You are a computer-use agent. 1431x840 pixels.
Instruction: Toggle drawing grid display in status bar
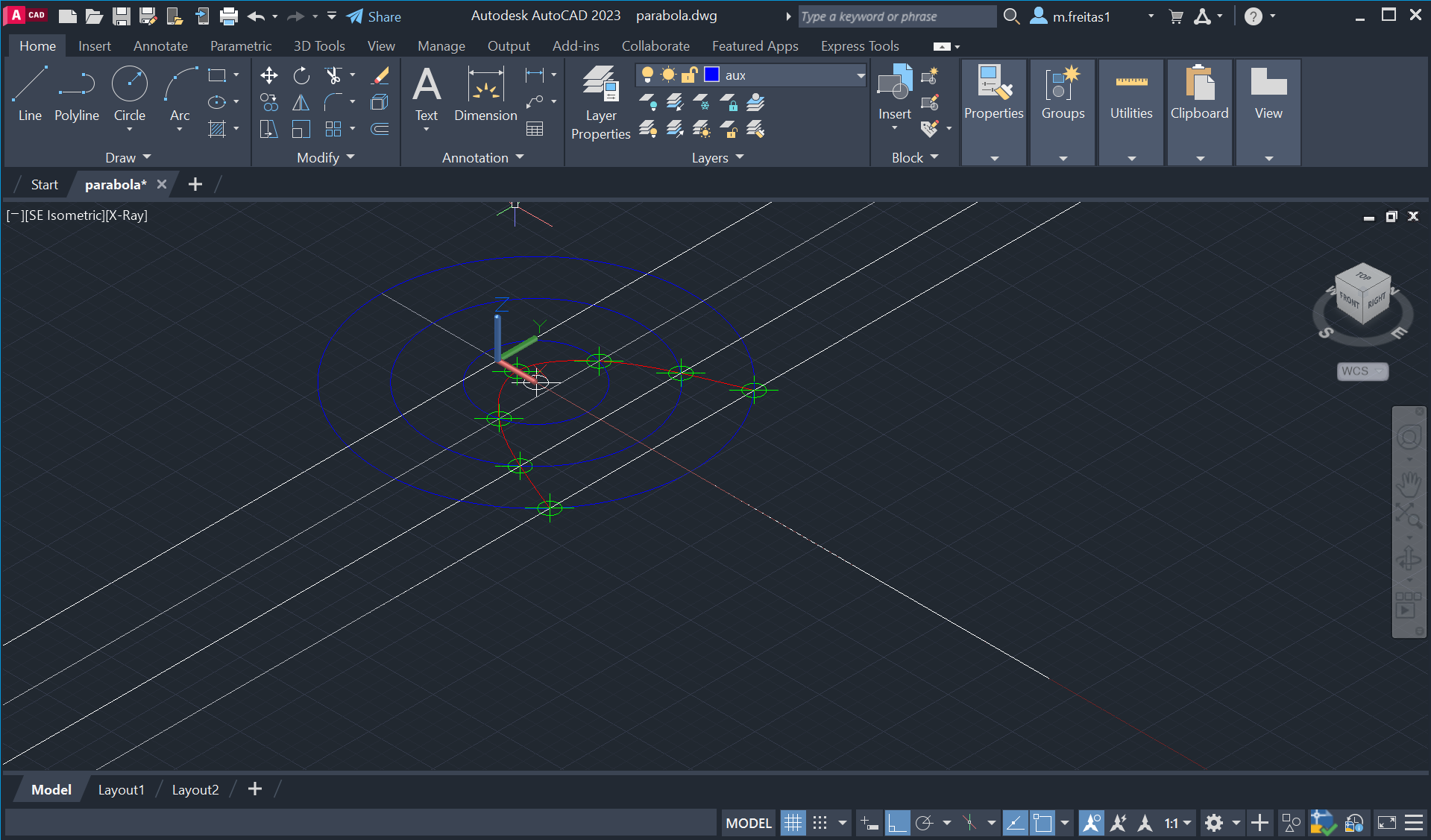point(793,823)
